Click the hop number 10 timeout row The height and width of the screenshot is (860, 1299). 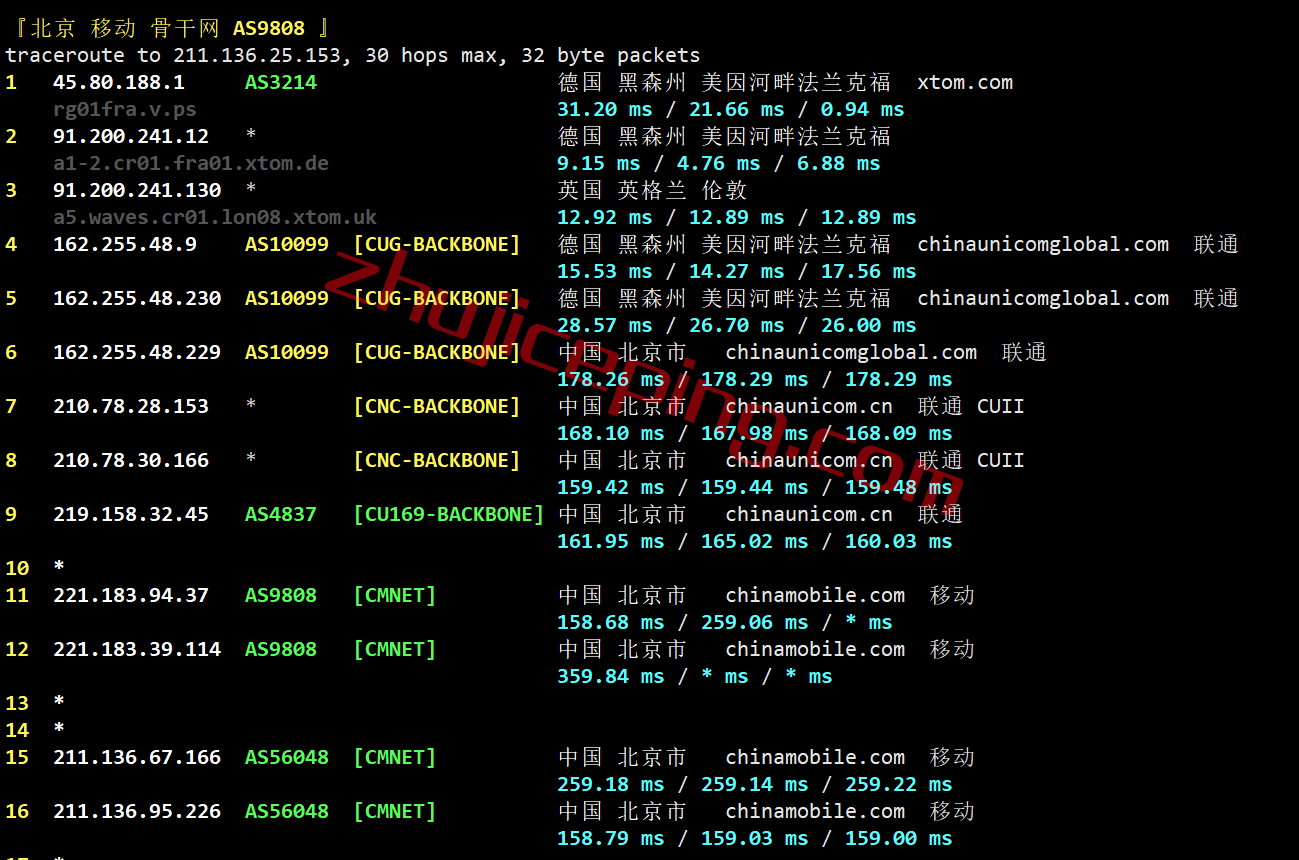tap(35, 568)
